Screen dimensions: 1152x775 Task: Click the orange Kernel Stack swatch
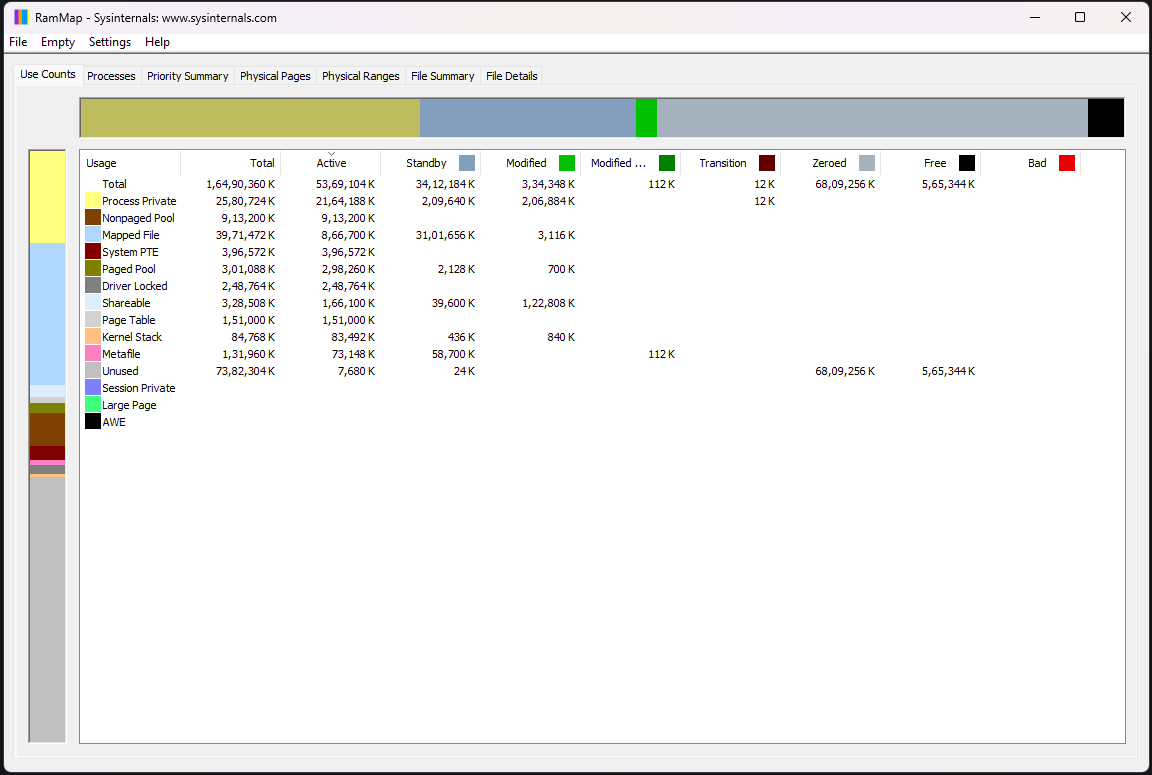(x=93, y=336)
